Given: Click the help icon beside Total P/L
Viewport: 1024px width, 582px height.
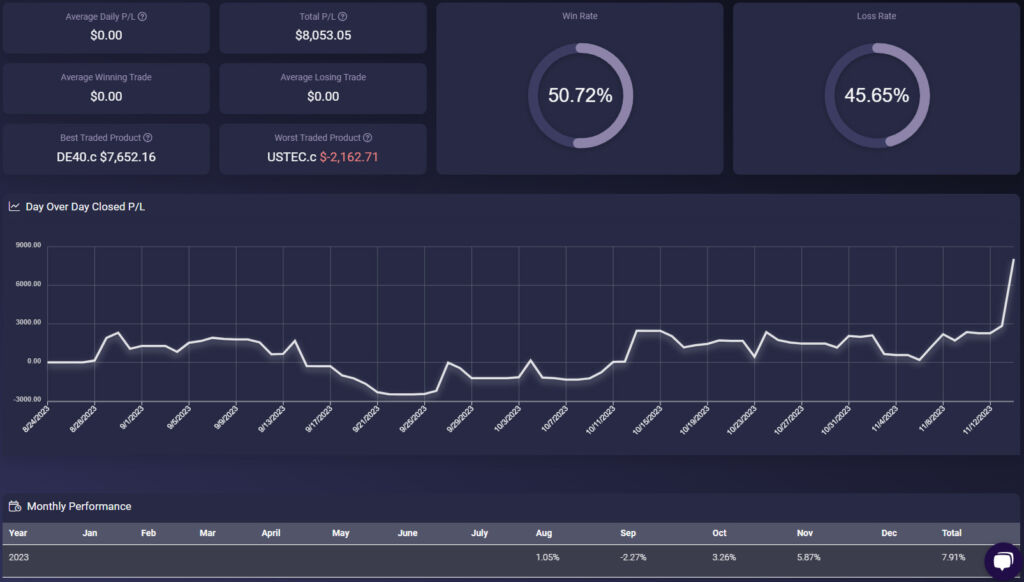Looking at the screenshot, I should click(343, 17).
